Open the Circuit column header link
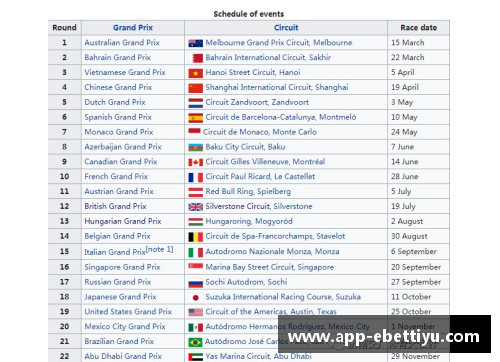Viewport: 500px width, 362px height. coord(286,28)
